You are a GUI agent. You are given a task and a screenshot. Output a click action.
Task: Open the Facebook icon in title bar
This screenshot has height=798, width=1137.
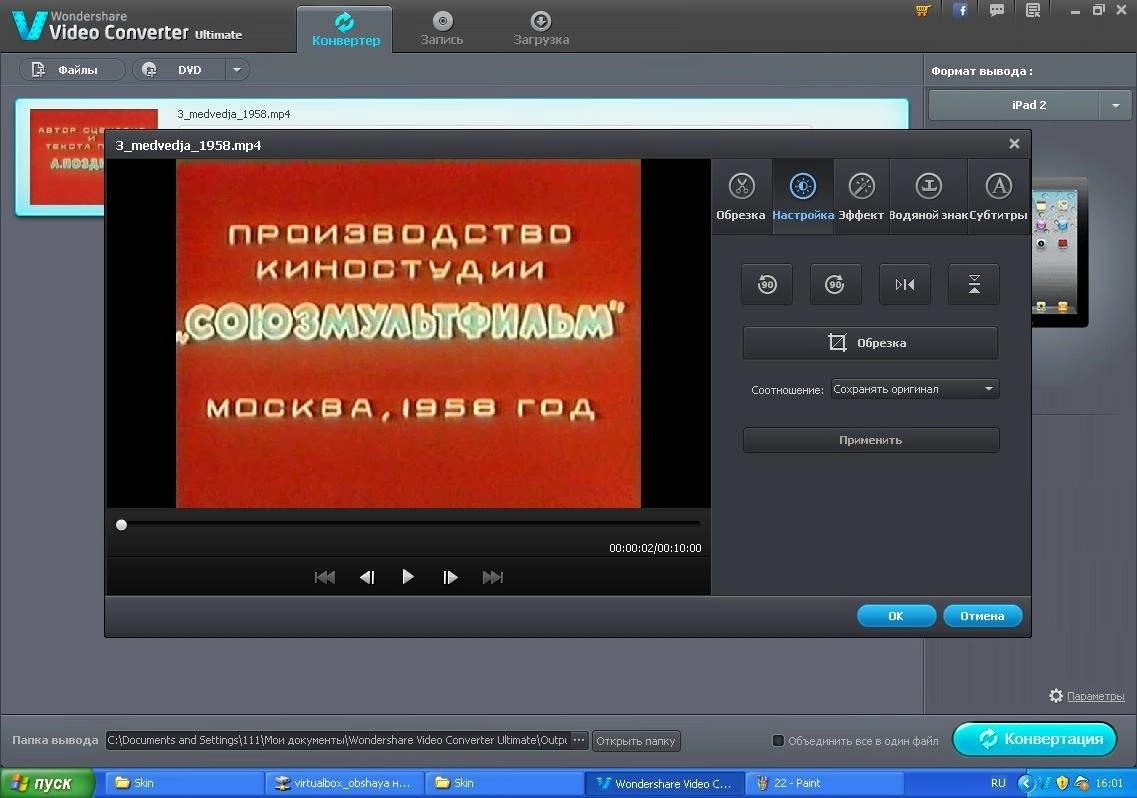tap(960, 10)
